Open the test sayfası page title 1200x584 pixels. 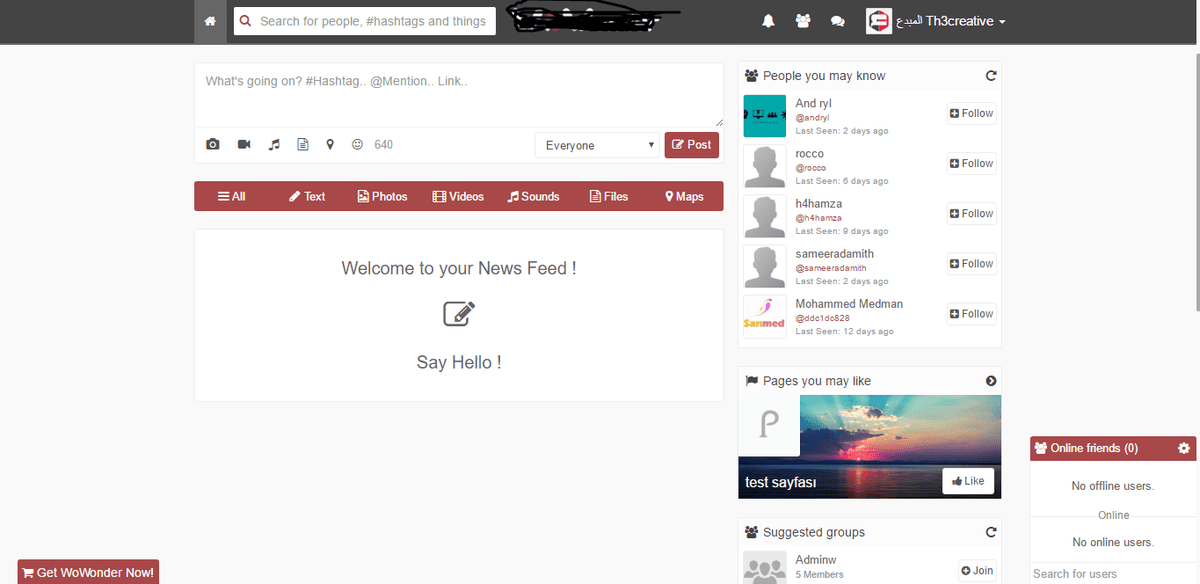pos(781,483)
